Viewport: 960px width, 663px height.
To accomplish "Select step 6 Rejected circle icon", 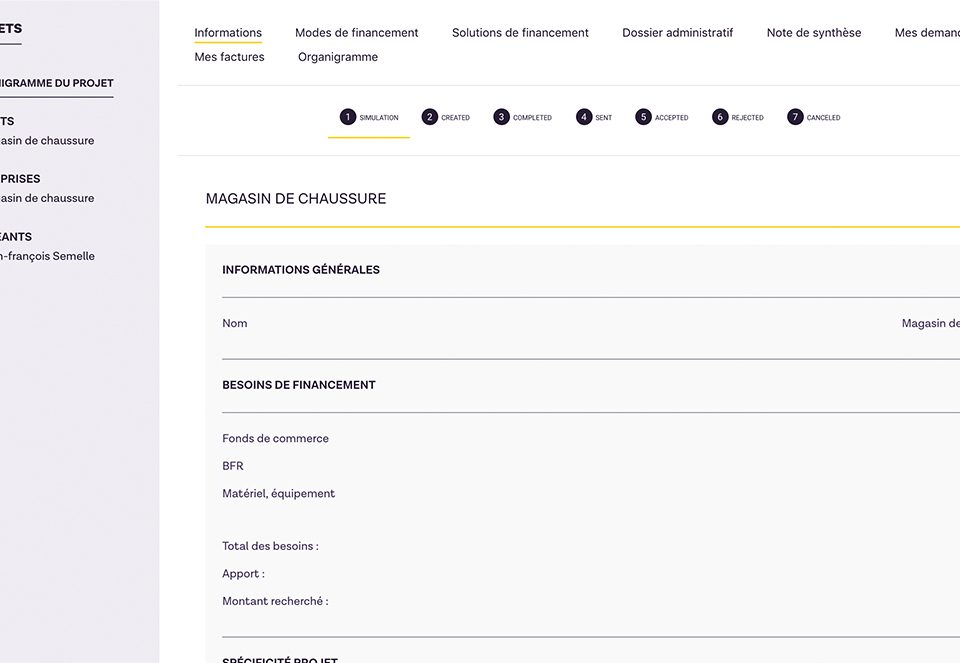I will point(720,117).
